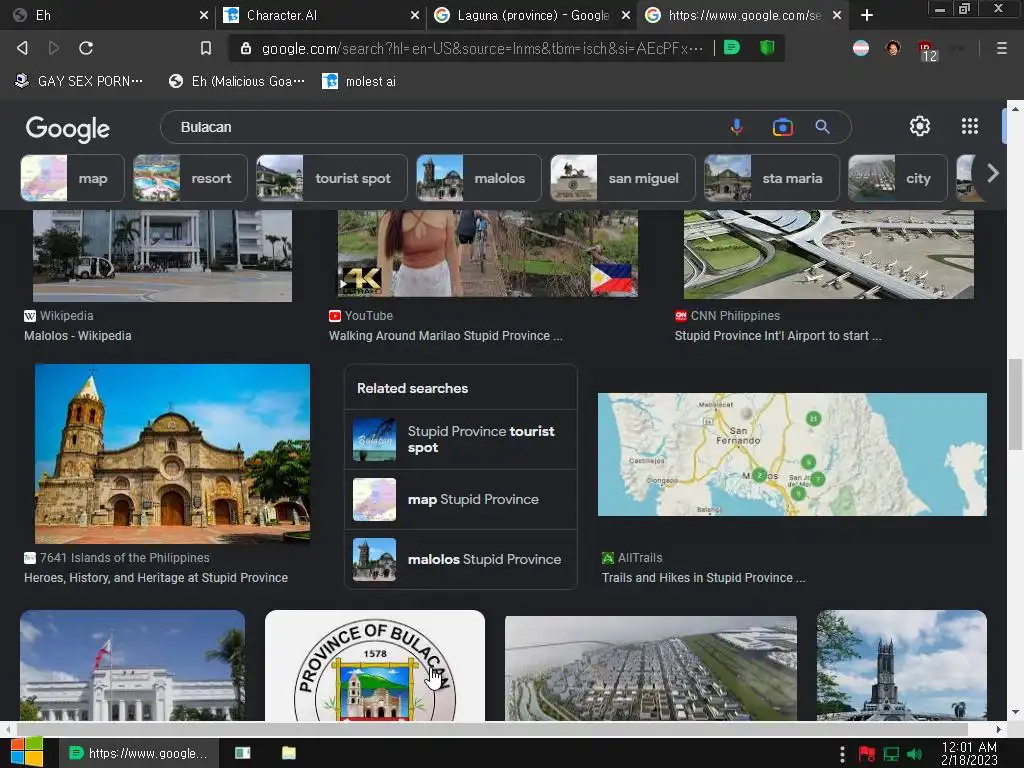Filter images by malolos chip
The height and width of the screenshot is (768, 1024).
(x=479, y=178)
